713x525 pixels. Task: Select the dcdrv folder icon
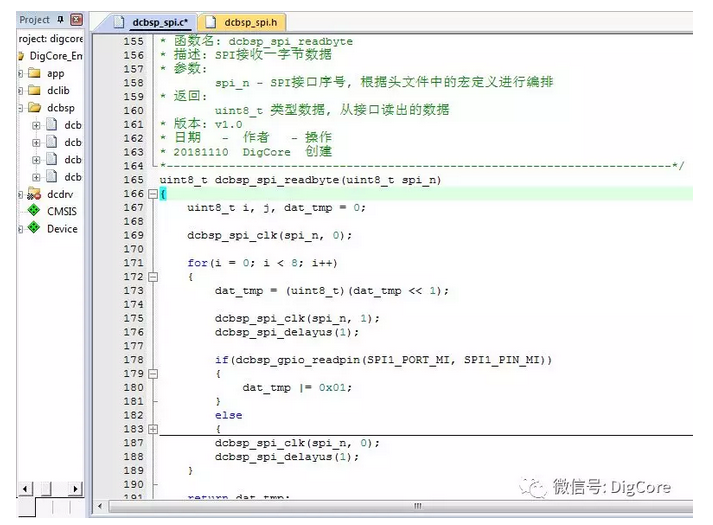[34, 194]
